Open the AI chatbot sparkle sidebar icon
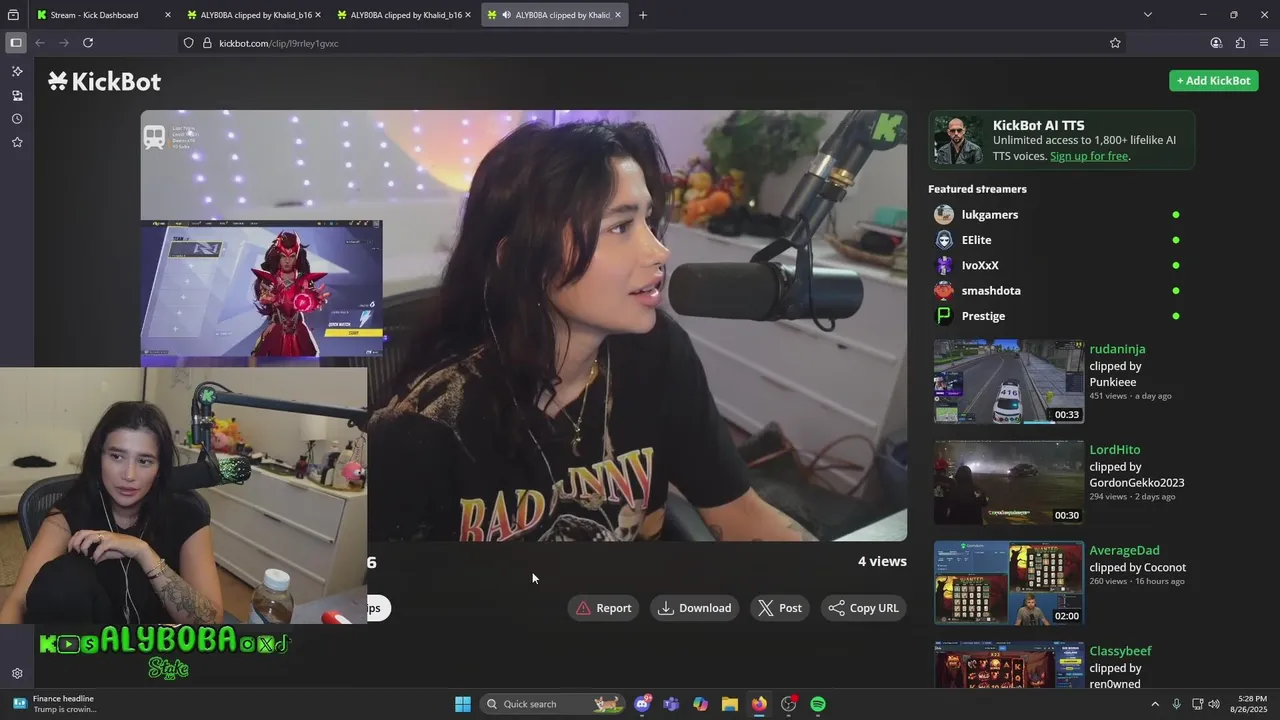This screenshot has height=720, width=1280. point(17,71)
